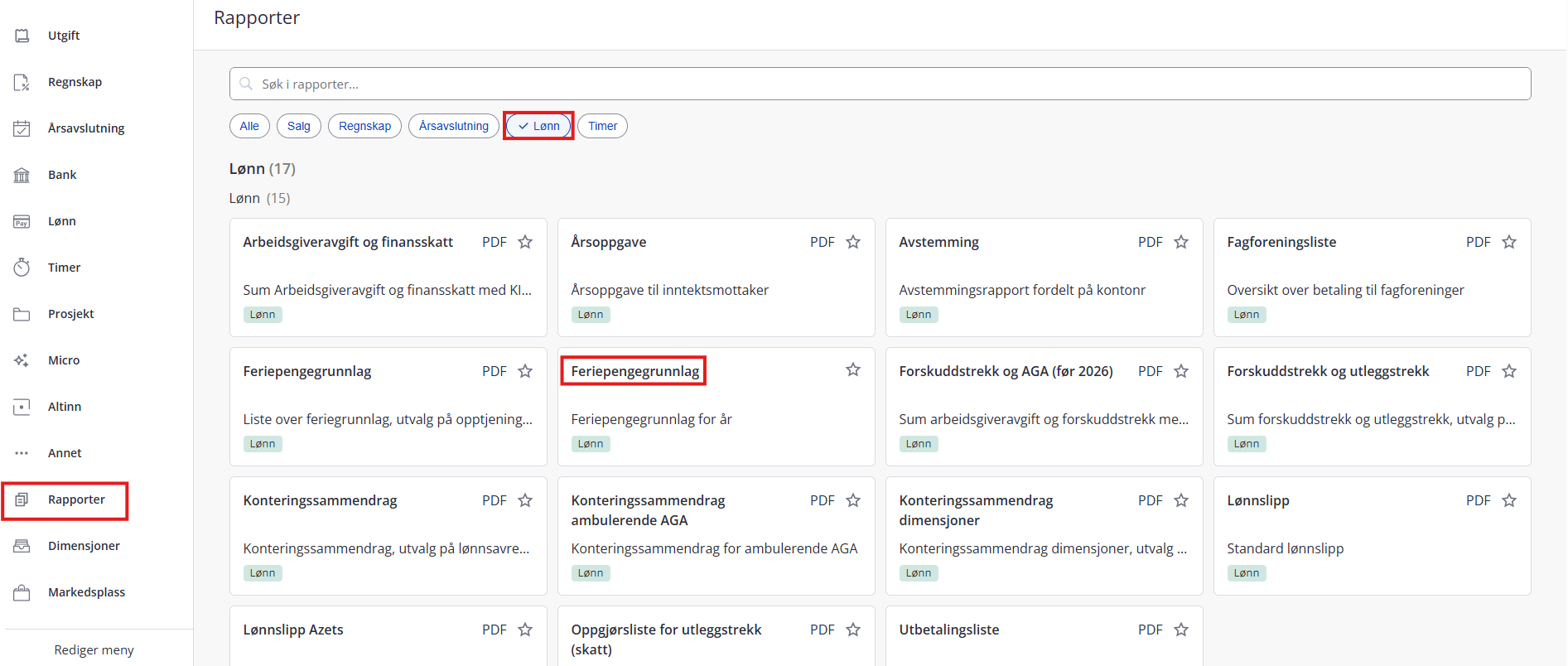
Task: Open Årsavslutning from the sidebar calendar icon
Action: coord(22,128)
